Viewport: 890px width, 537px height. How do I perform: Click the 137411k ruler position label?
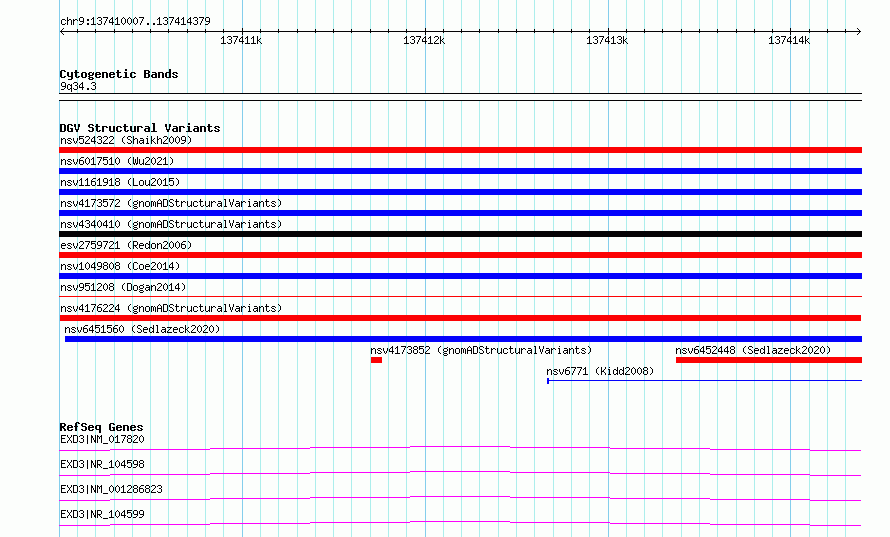click(x=241, y=40)
